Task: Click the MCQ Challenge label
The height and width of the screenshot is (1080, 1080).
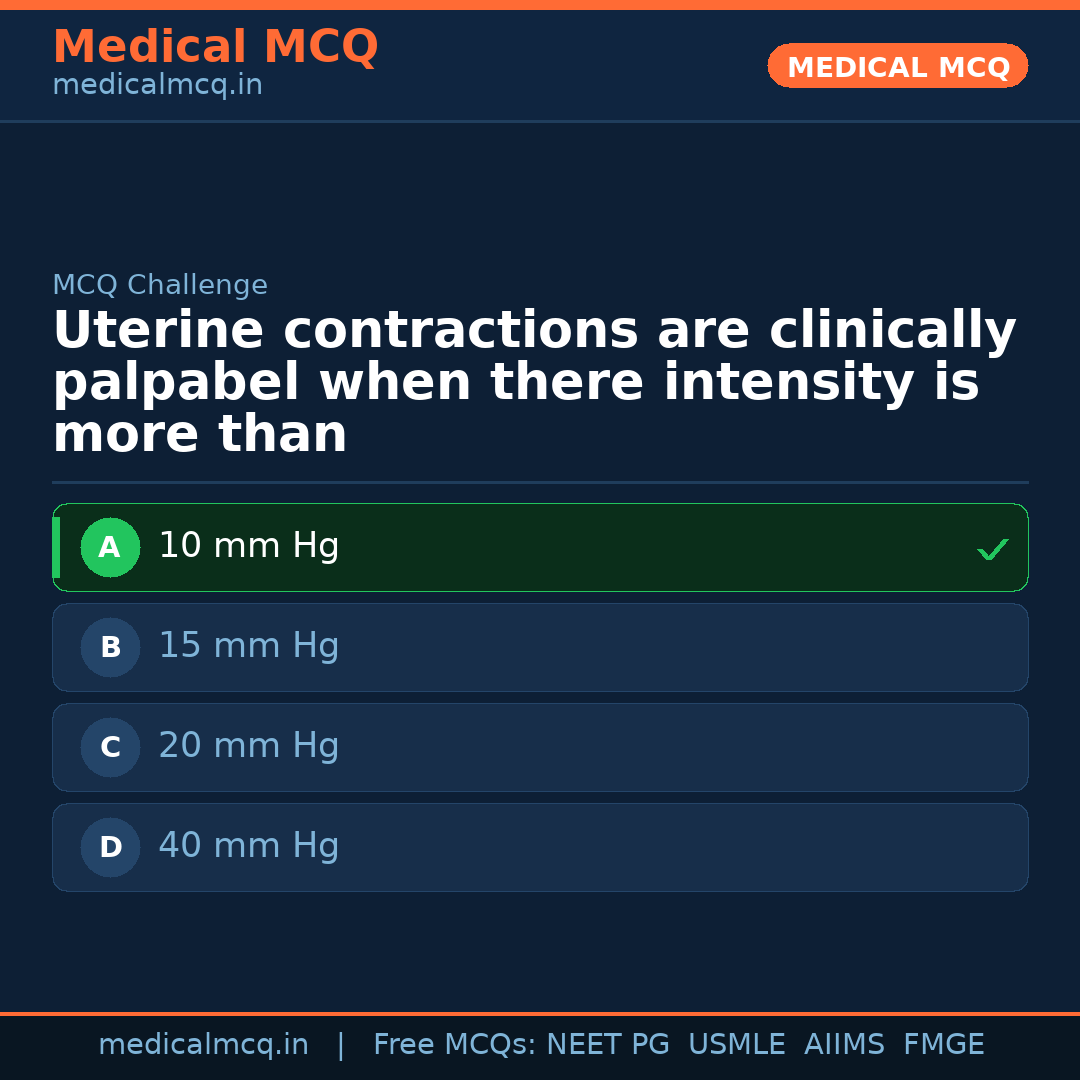Action: click(160, 286)
